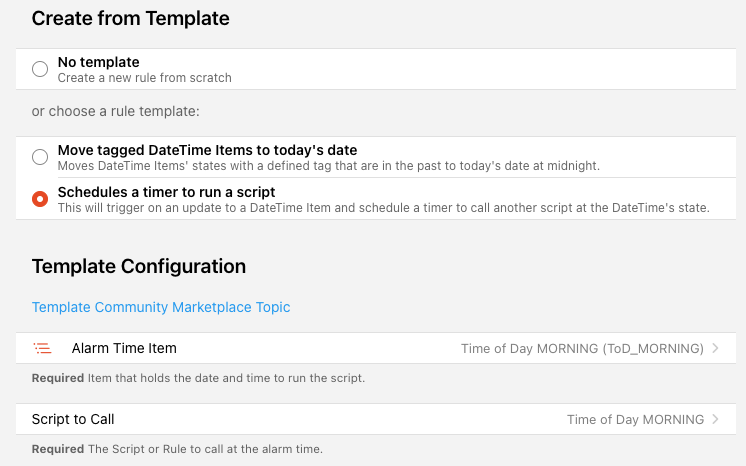Screen dimensions: 746x466
Task: Click the "Alarm Time Item" label
Action: click(x=124, y=348)
